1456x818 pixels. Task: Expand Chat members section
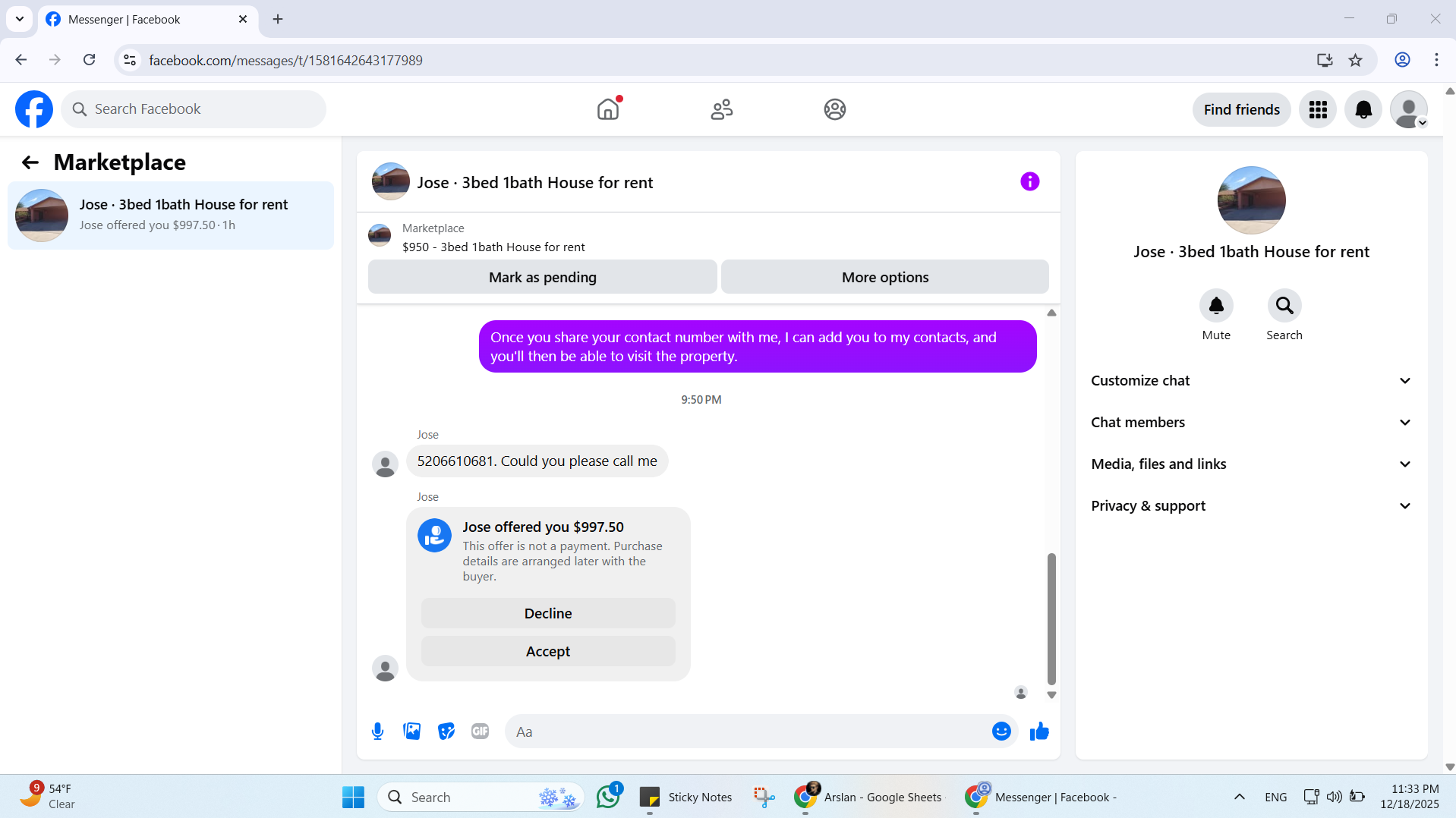(x=1251, y=423)
